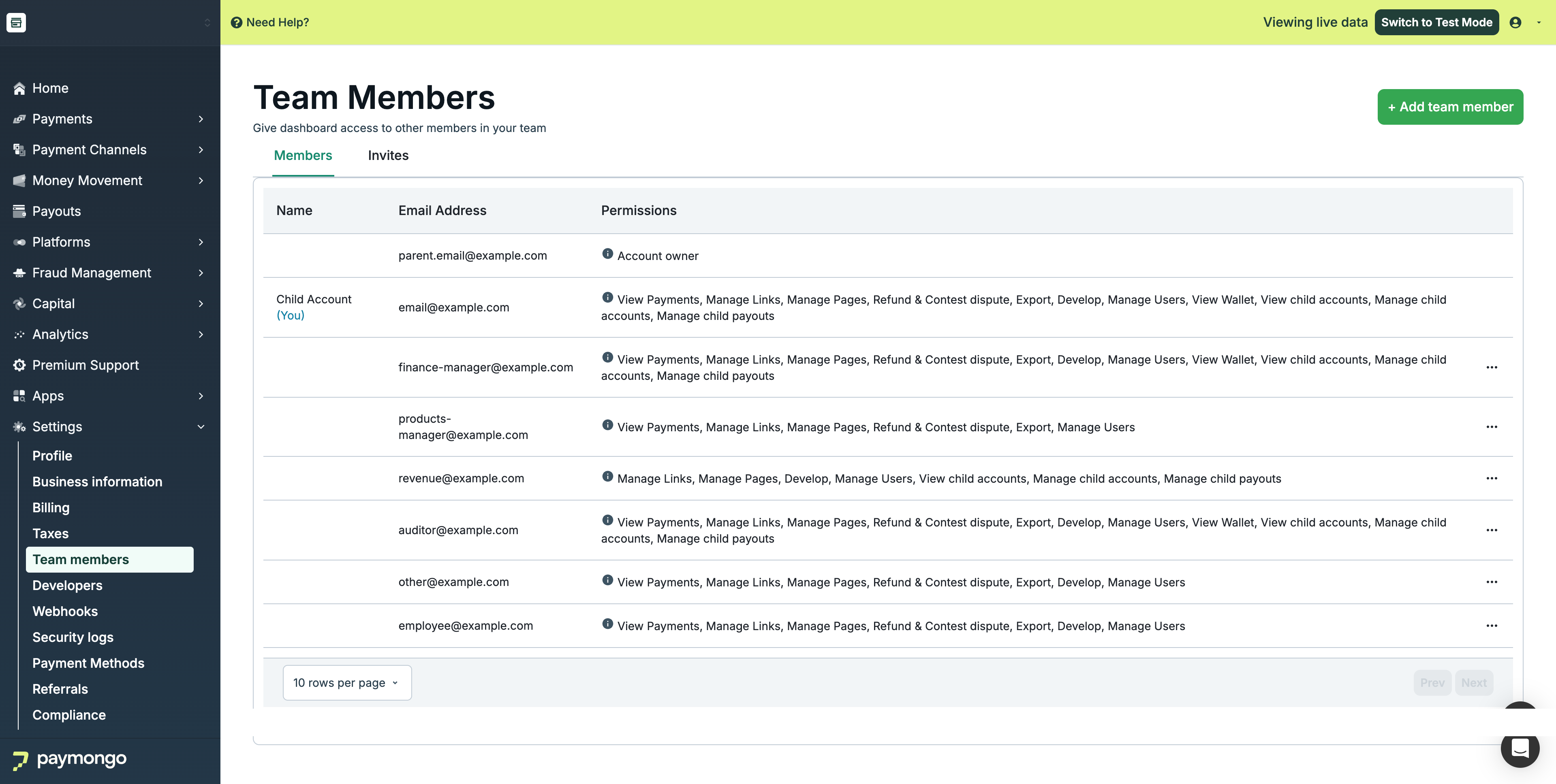Click the Home icon in sidebar
This screenshot has height=784, width=1556.
pyautogui.click(x=19, y=88)
